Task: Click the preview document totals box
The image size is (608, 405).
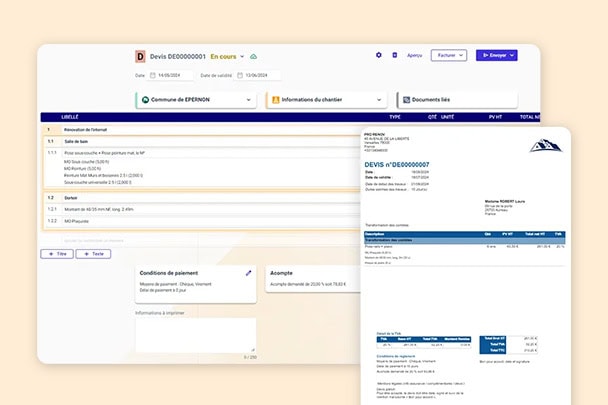Action: click(508, 344)
